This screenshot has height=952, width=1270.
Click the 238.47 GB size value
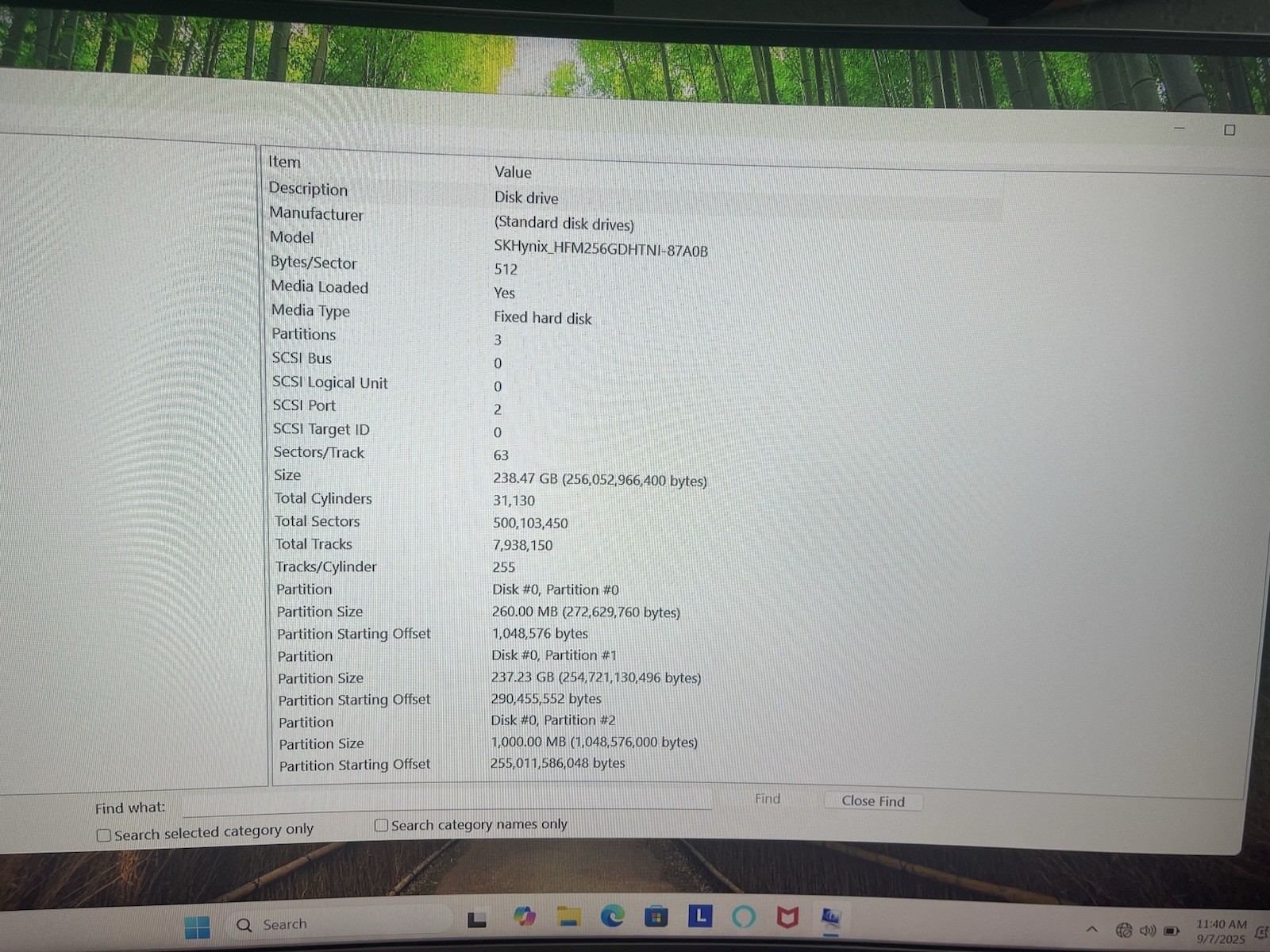pyautogui.click(x=600, y=480)
